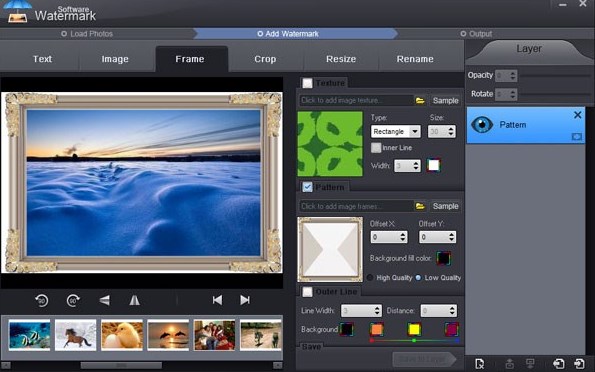Viewport: 595px width, 372px height.
Task: Toggle Pattern layer visibility eye
Action: coord(482,125)
